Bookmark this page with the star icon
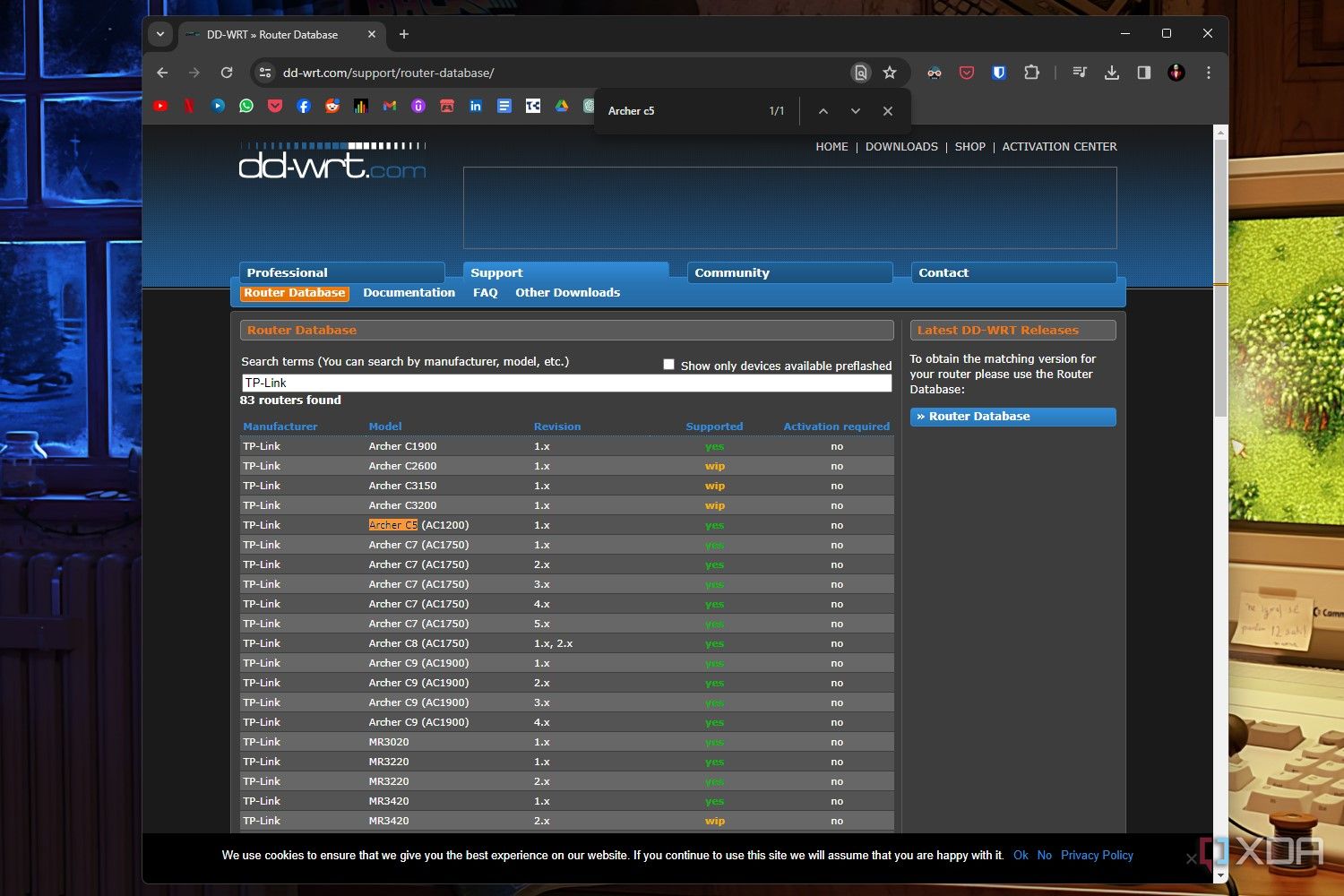The image size is (1344, 896). pos(890,73)
